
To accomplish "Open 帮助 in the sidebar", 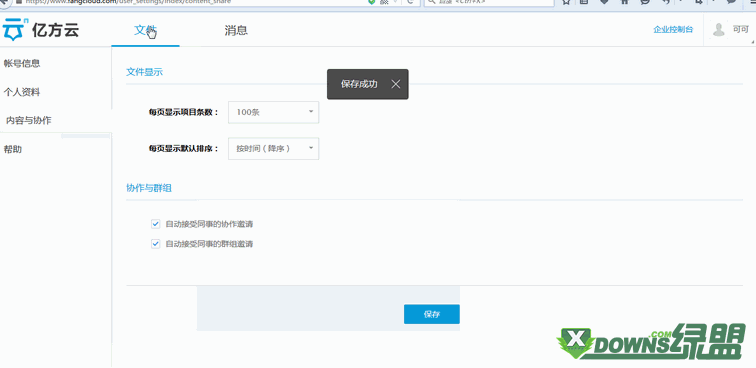I will 13,150.
